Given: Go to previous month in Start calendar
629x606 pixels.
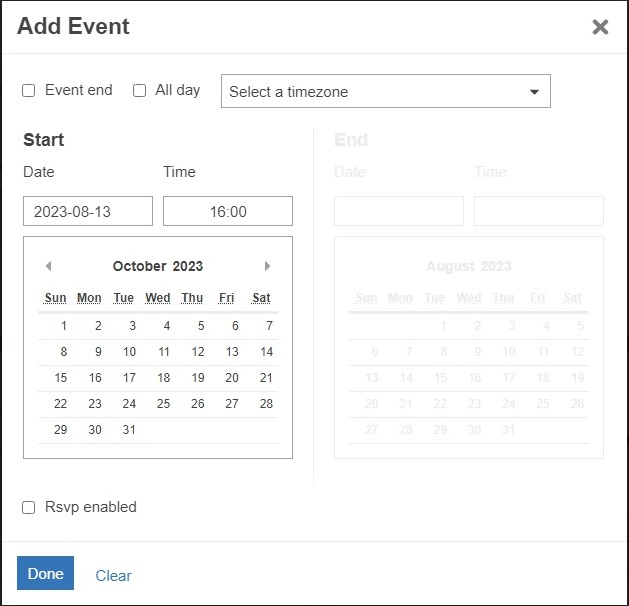Looking at the screenshot, I should tap(48, 266).
